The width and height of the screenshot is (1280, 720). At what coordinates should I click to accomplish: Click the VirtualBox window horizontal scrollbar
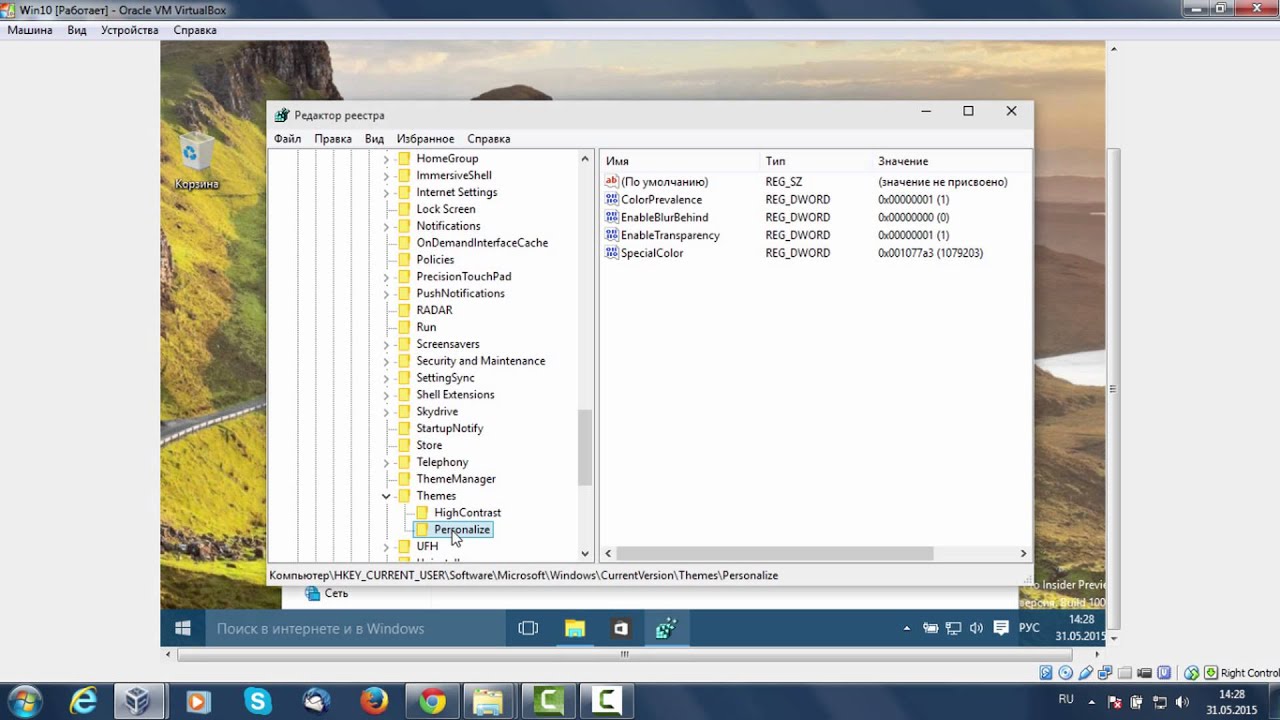pos(625,655)
